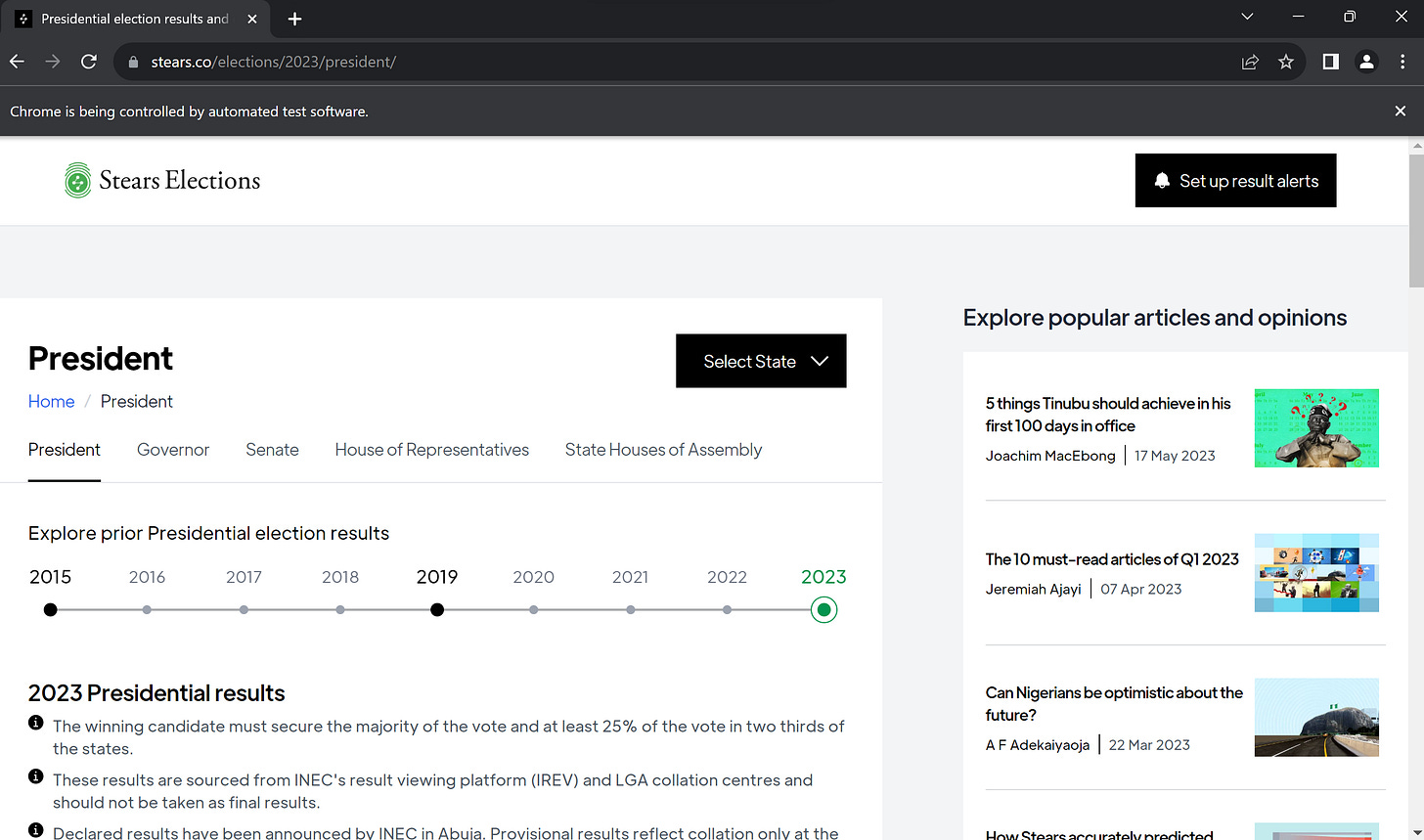The image size is (1424, 840).
Task: Dismiss the automated test software banner
Action: click(1401, 111)
